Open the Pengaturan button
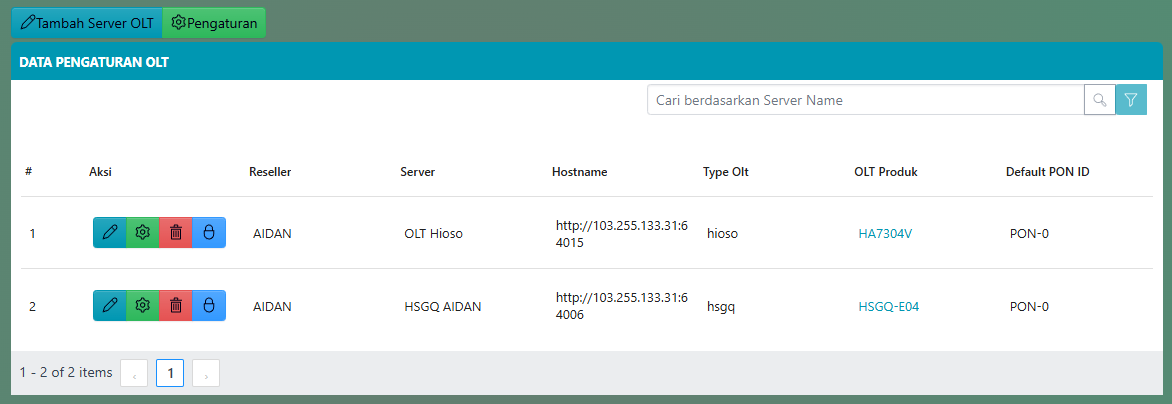1172x404 pixels. point(214,22)
